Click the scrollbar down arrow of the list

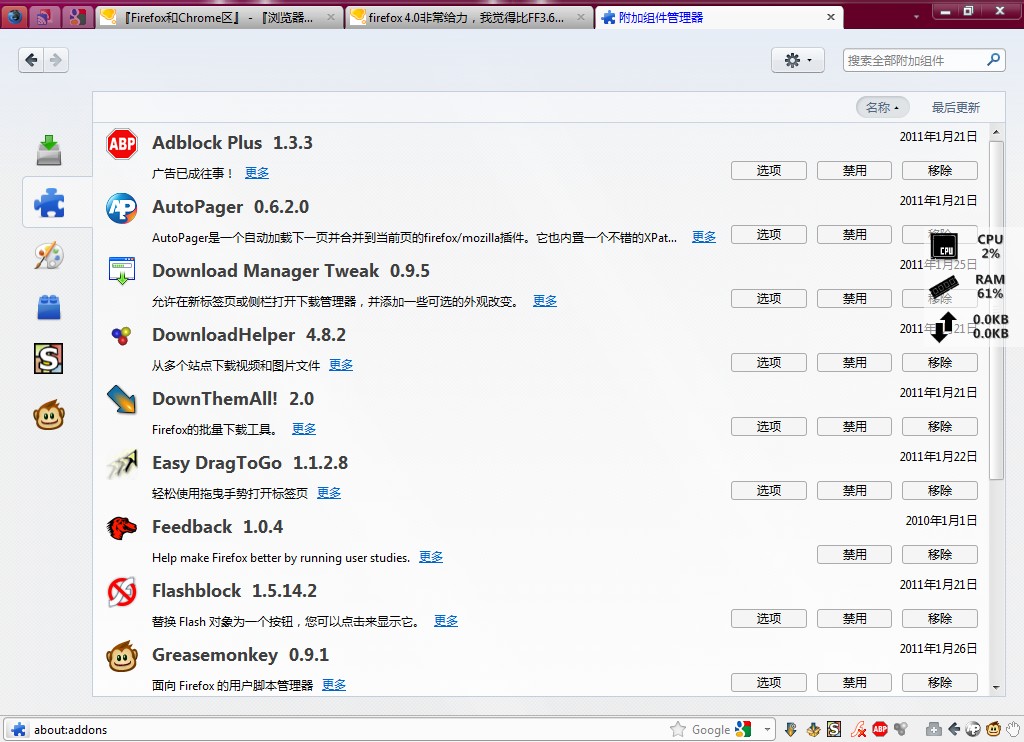(996, 687)
